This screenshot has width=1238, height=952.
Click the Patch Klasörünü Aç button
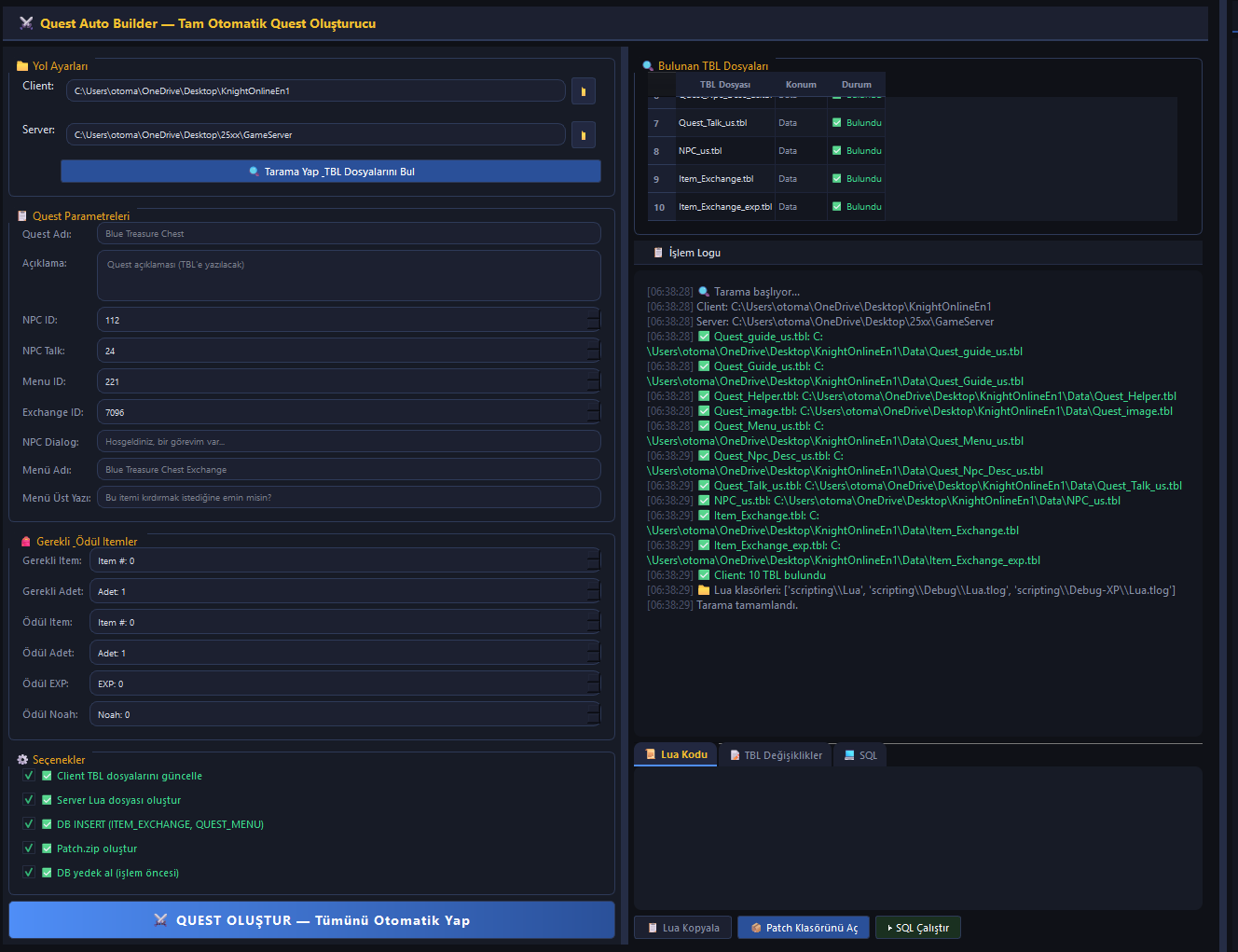(805, 928)
